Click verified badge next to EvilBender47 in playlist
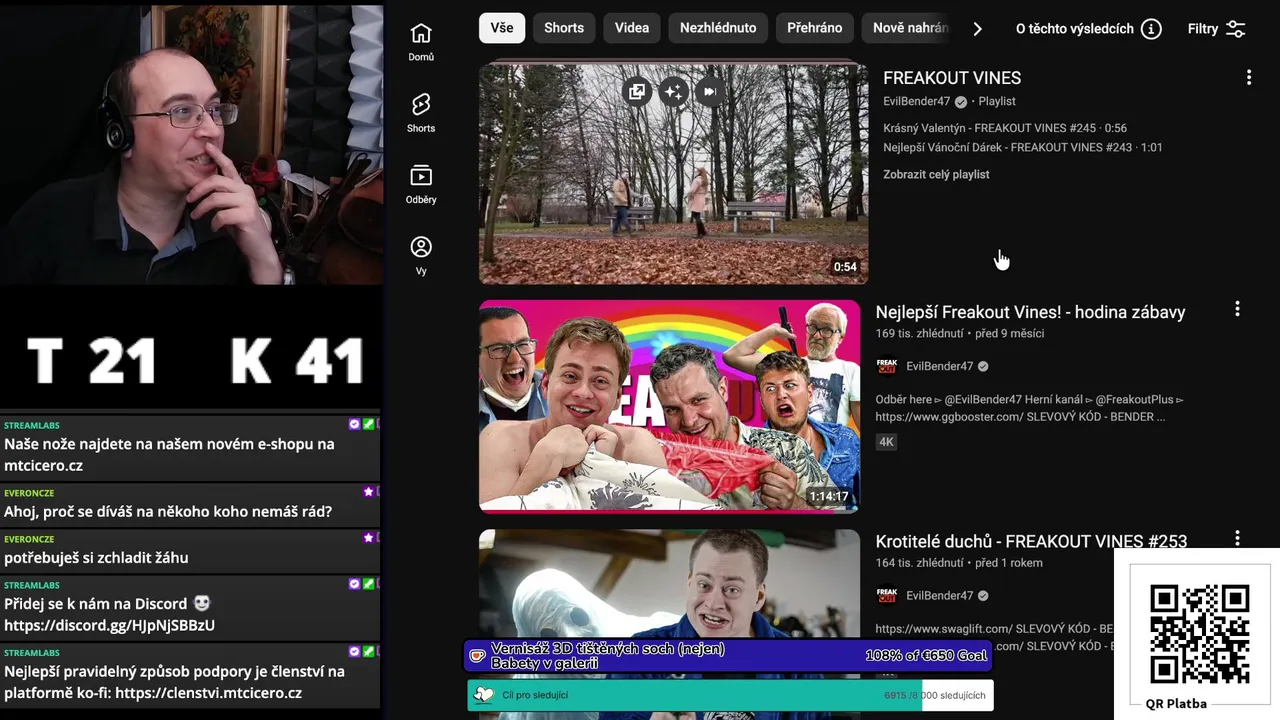Image resolution: width=1280 pixels, height=720 pixels. [960, 101]
